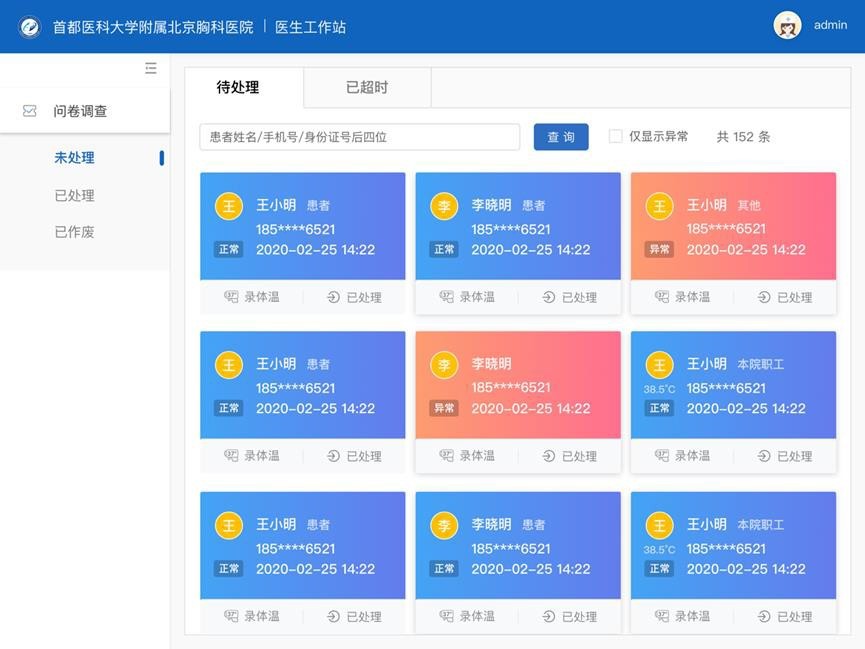865x649 pixels.
Task: Open the 本院职工 card showing 38.5°C in the second row
Action: [733, 385]
